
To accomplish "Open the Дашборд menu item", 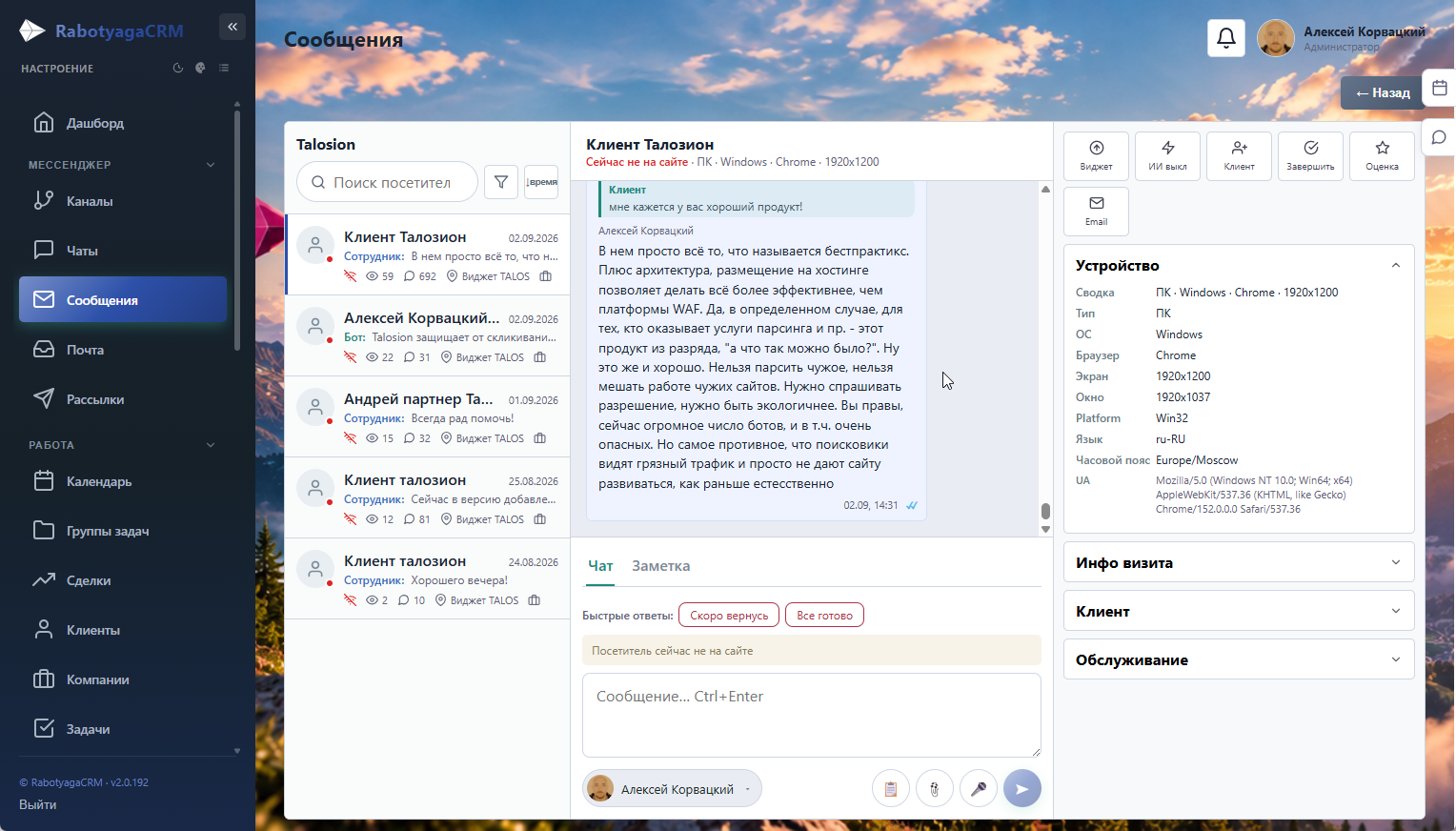I will (123, 123).
